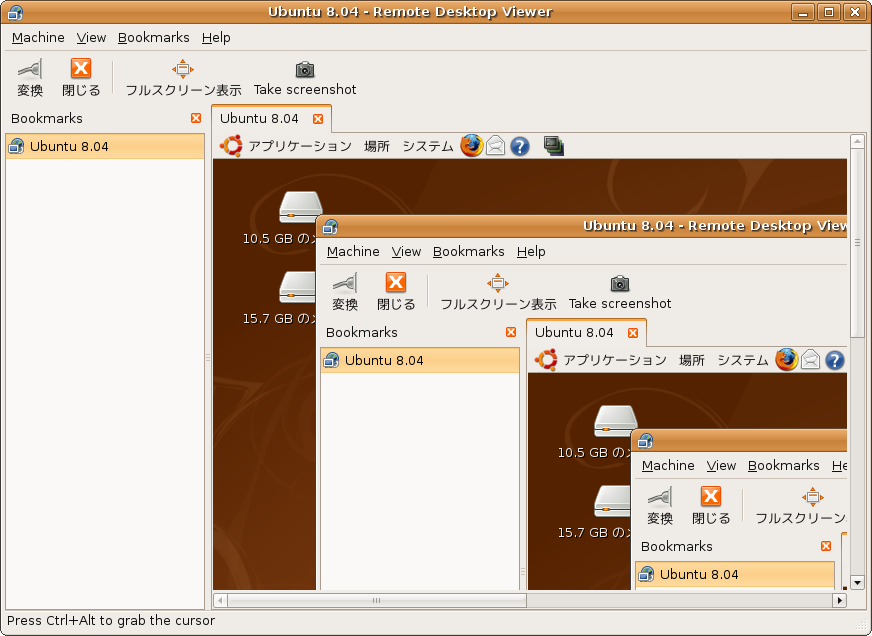Select 10.5 GB drive icon on first remote desktop
872x636 pixels.
tap(300, 207)
